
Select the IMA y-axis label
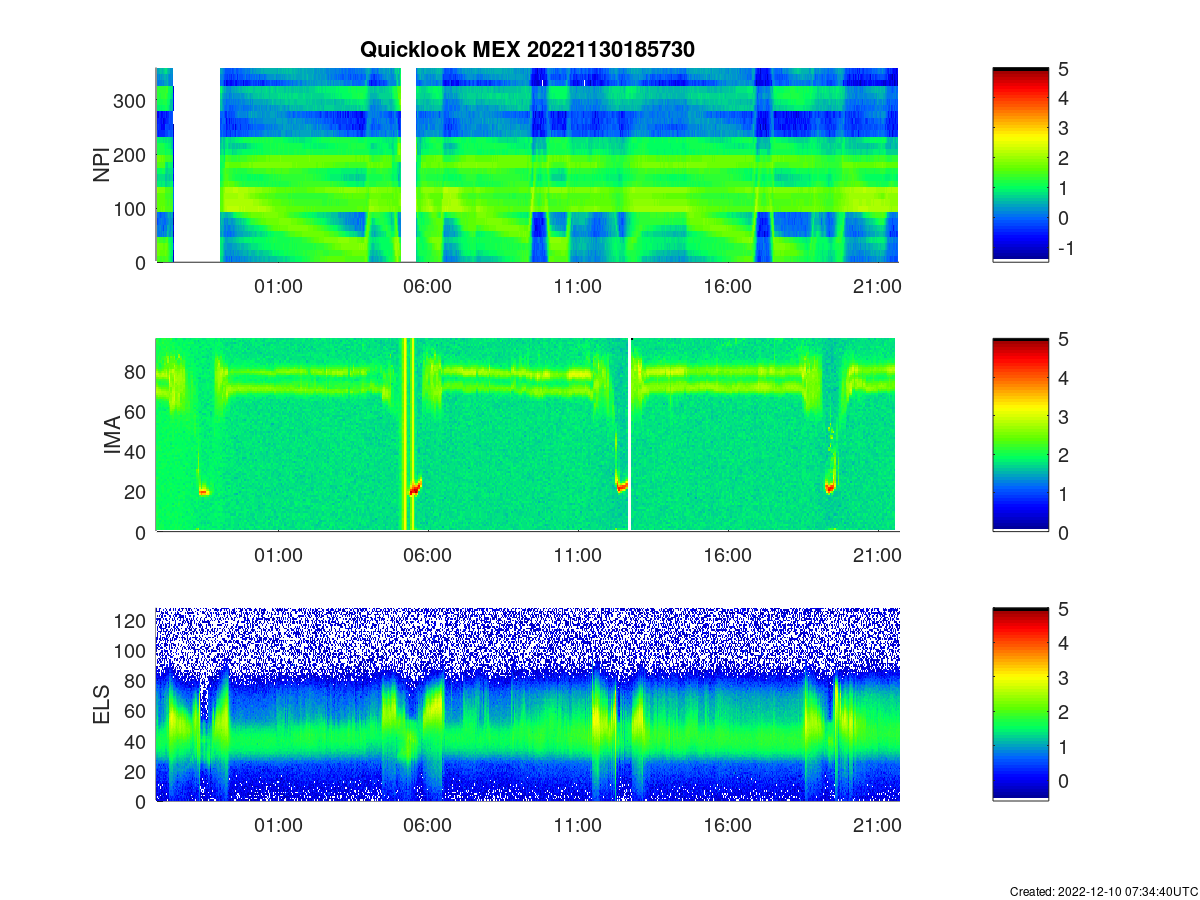click(x=113, y=435)
